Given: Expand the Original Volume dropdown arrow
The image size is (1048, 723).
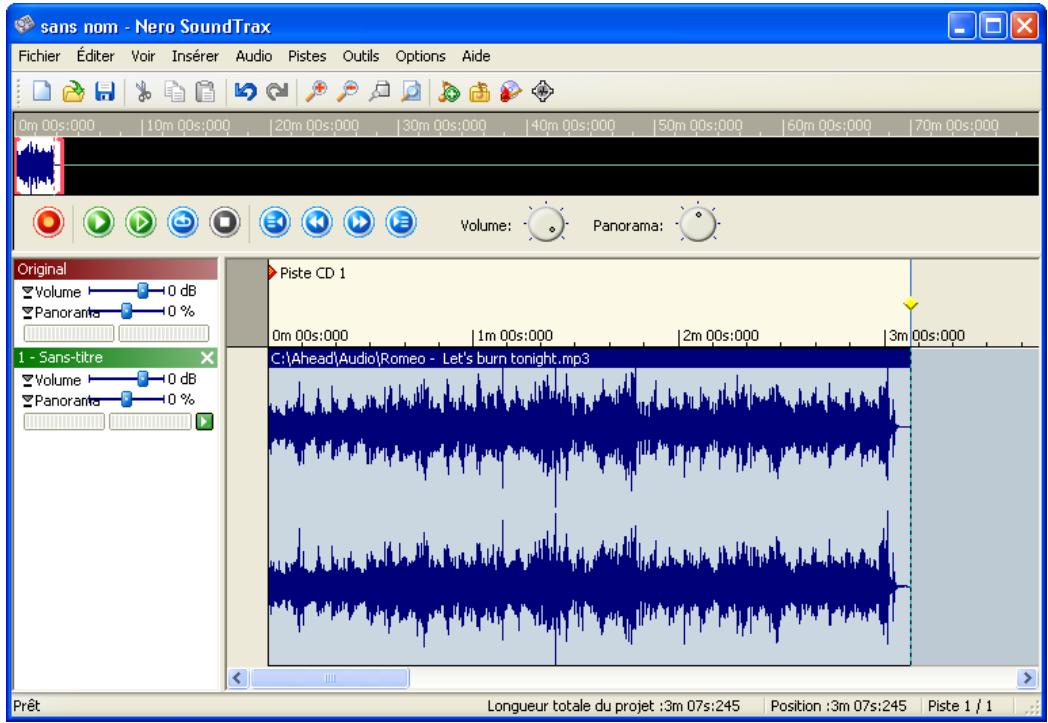Looking at the screenshot, I should (27, 292).
